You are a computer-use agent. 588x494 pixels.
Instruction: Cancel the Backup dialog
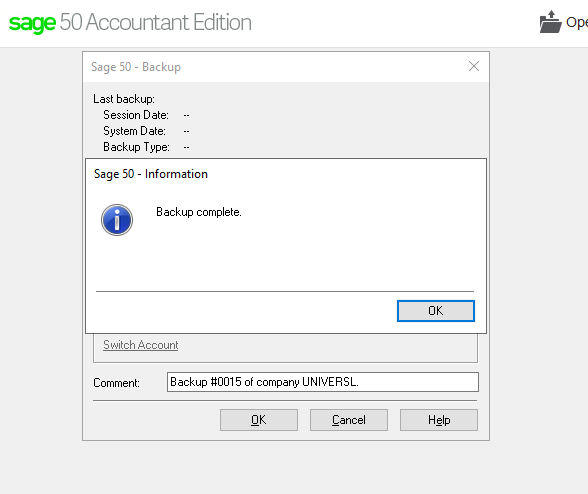click(x=349, y=420)
